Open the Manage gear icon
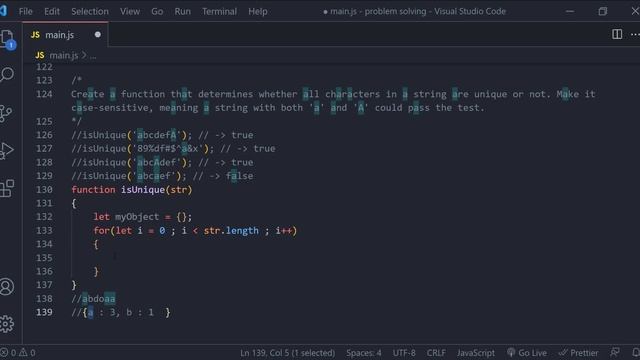 coord(7,324)
